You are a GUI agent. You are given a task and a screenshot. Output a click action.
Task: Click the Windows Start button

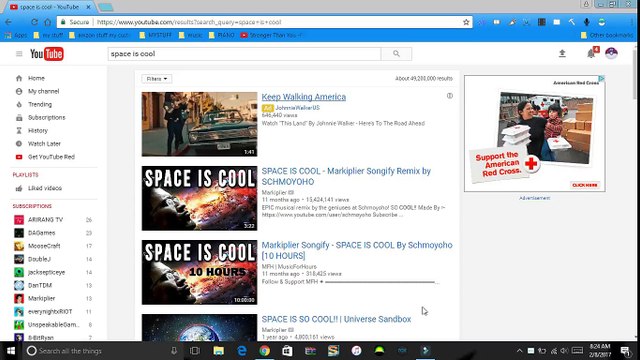11,351
